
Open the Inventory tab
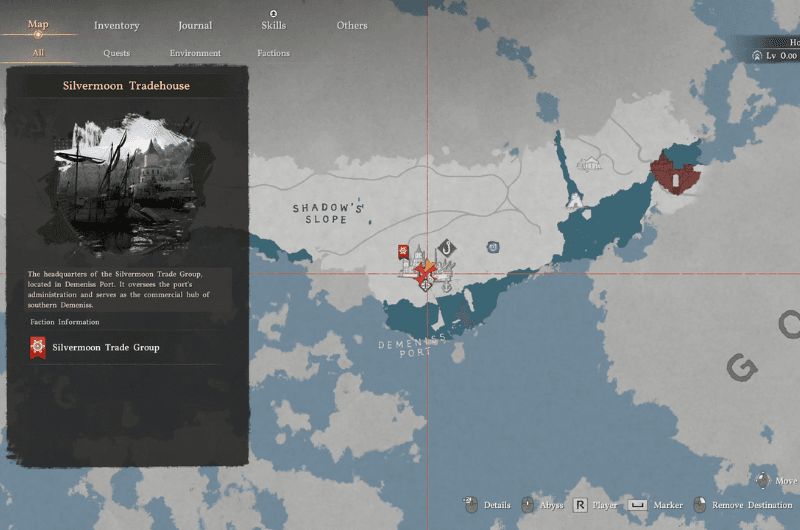coord(117,25)
